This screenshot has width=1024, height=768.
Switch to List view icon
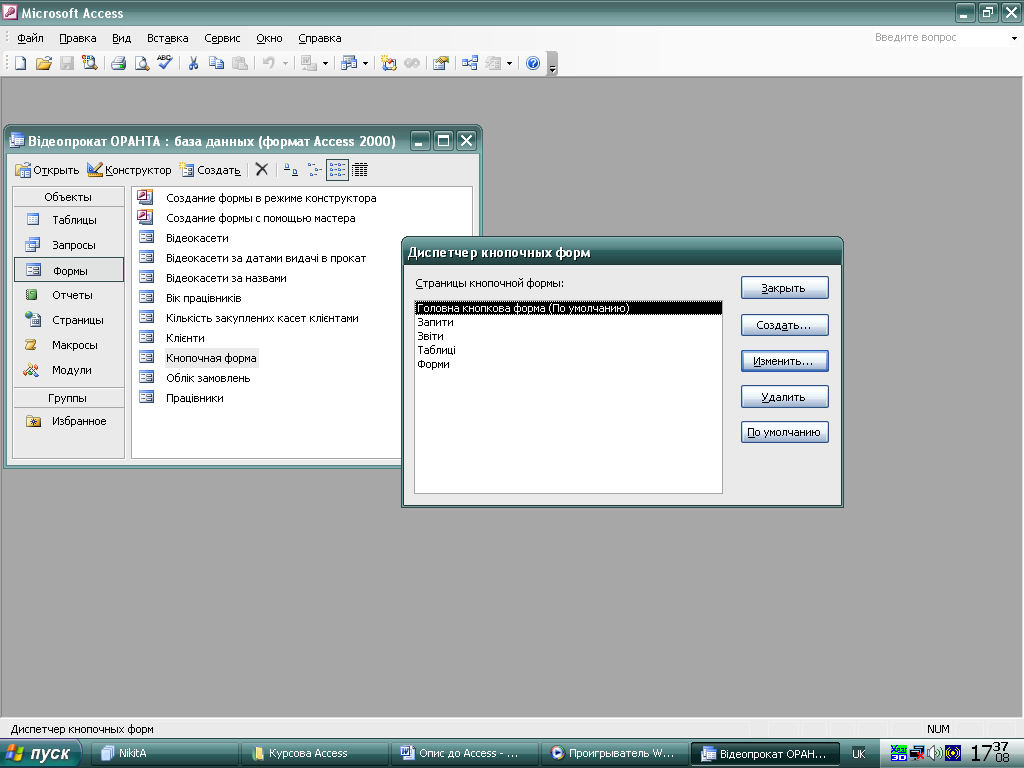[337, 170]
